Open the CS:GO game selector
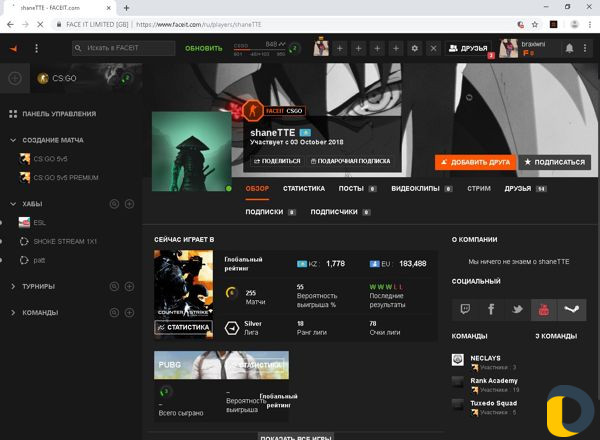Image resolution: width=600 pixels, height=440 pixels. coord(86,78)
